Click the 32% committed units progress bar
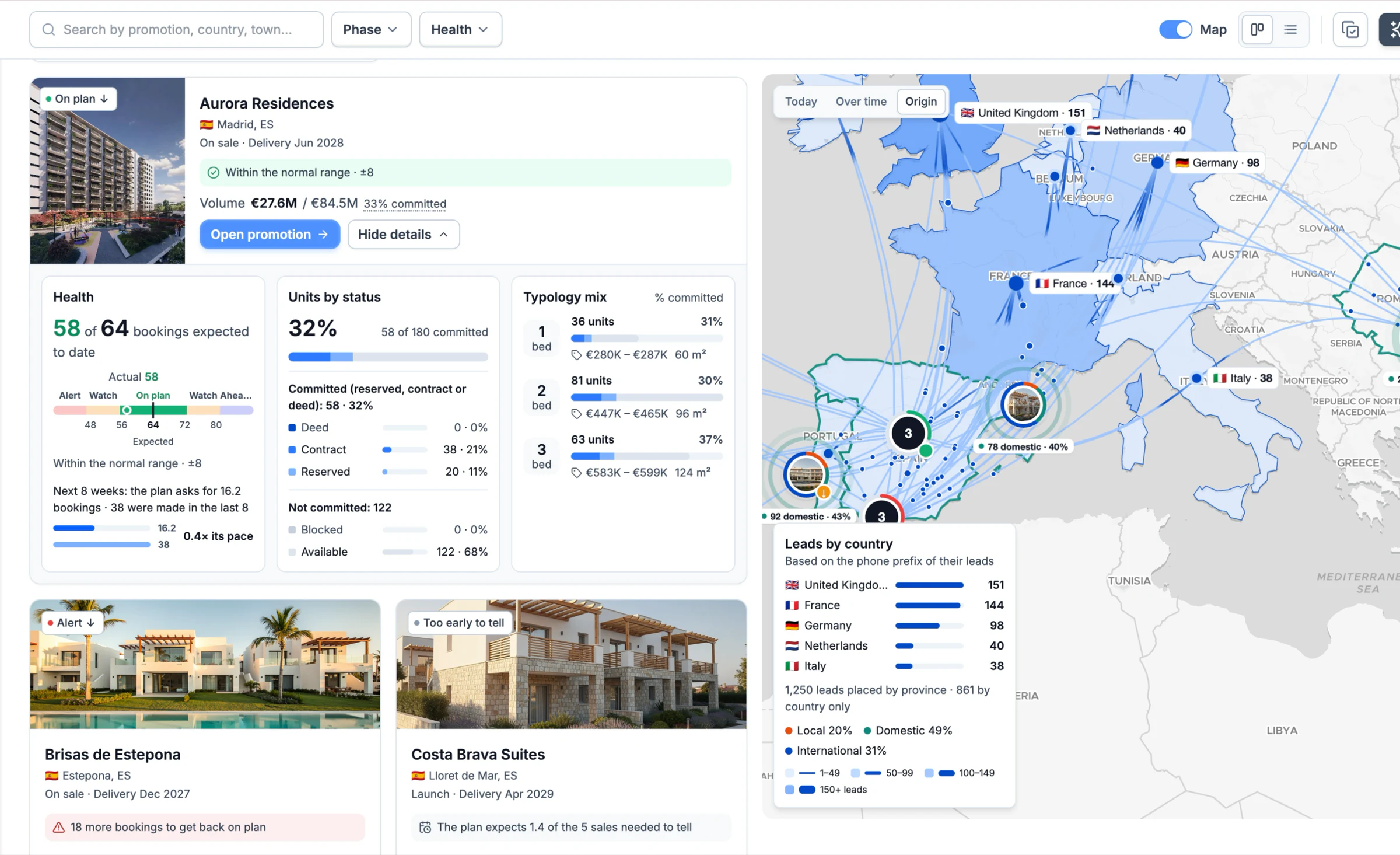The height and width of the screenshot is (855, 1400). [x=388, y=357]
